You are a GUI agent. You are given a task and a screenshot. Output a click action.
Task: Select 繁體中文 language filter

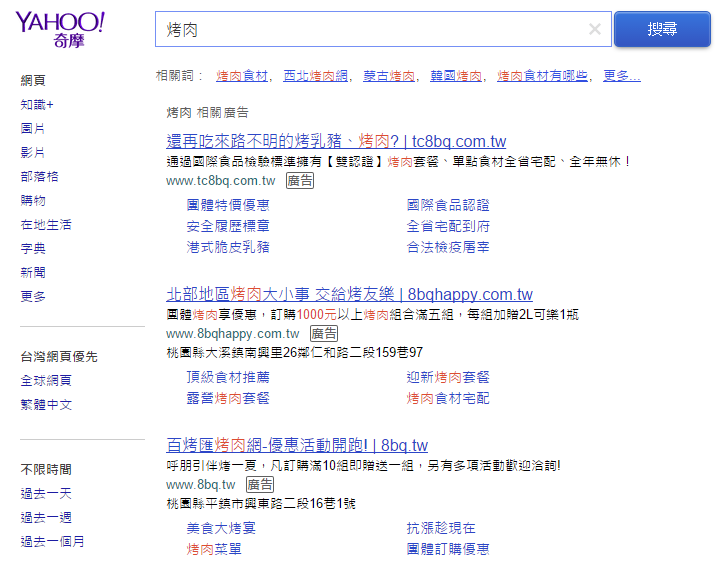[x=46, y=404]
